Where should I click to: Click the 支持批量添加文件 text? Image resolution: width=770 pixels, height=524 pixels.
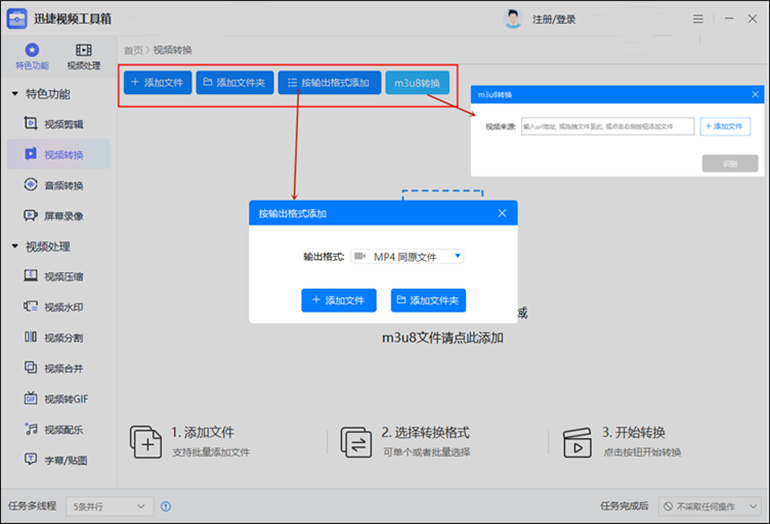[x=211, y=452]
